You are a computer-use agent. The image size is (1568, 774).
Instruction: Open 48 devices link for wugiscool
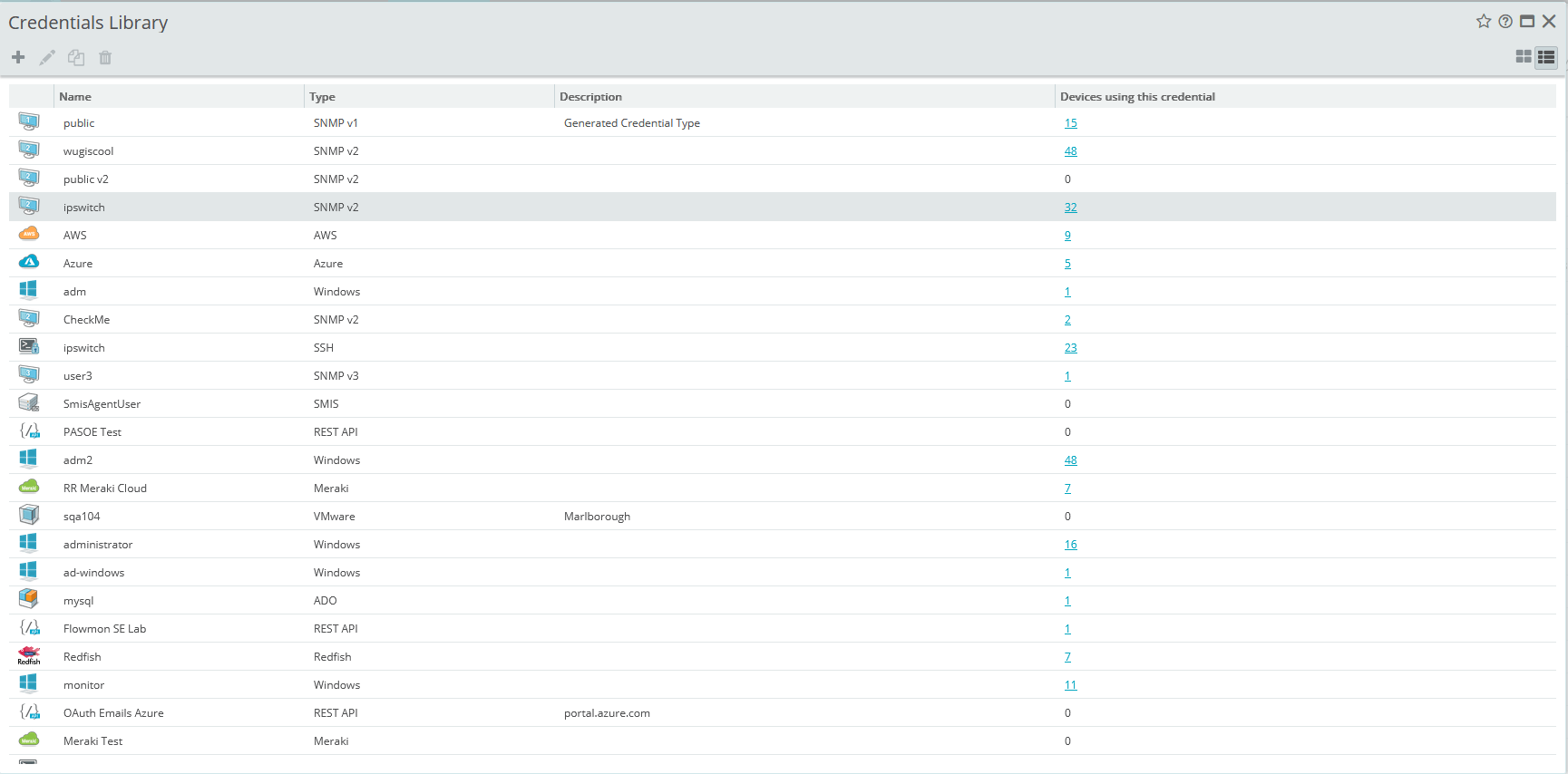pos(1071,151)
